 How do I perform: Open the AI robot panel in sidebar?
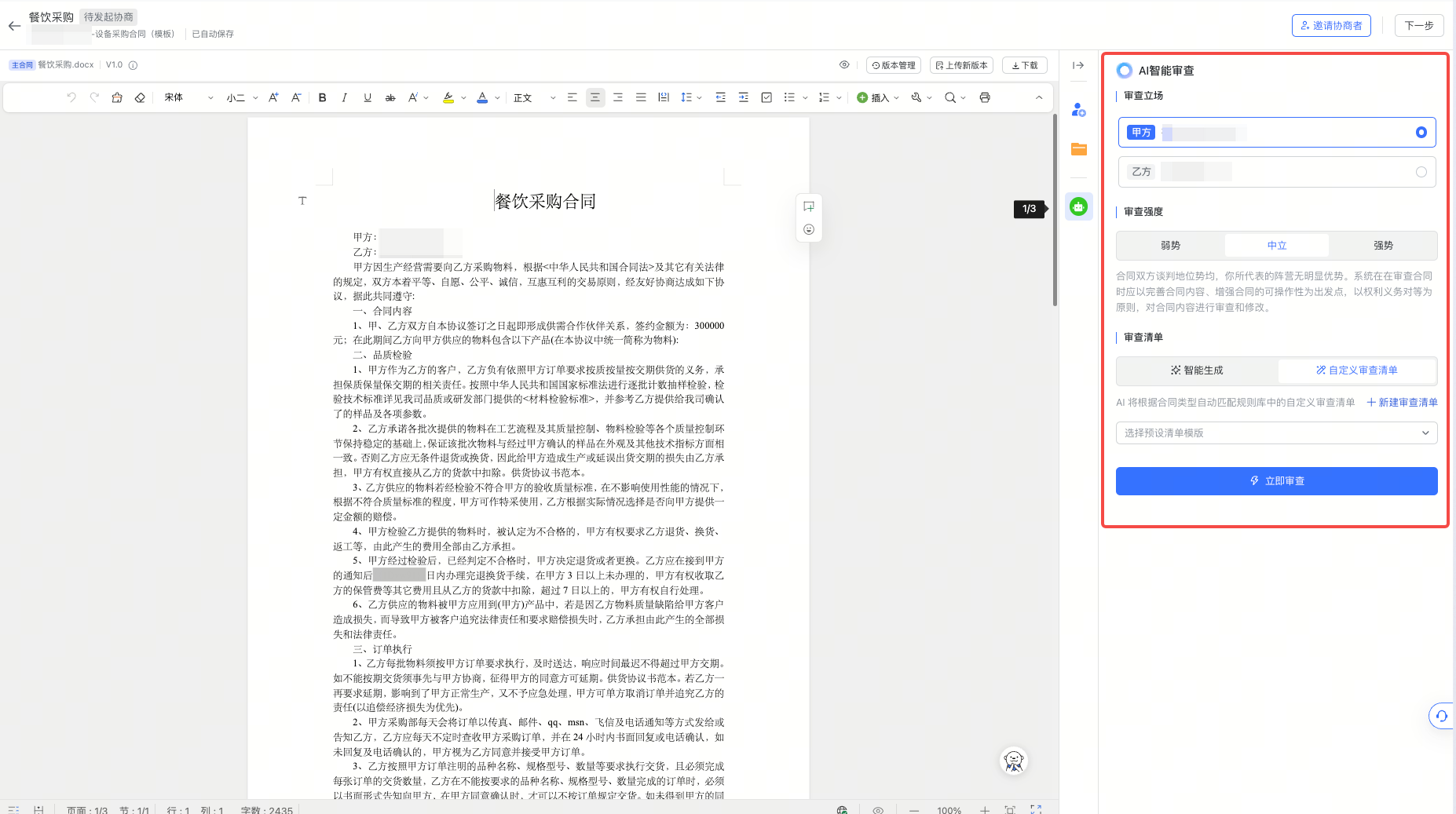(1078, 206)
